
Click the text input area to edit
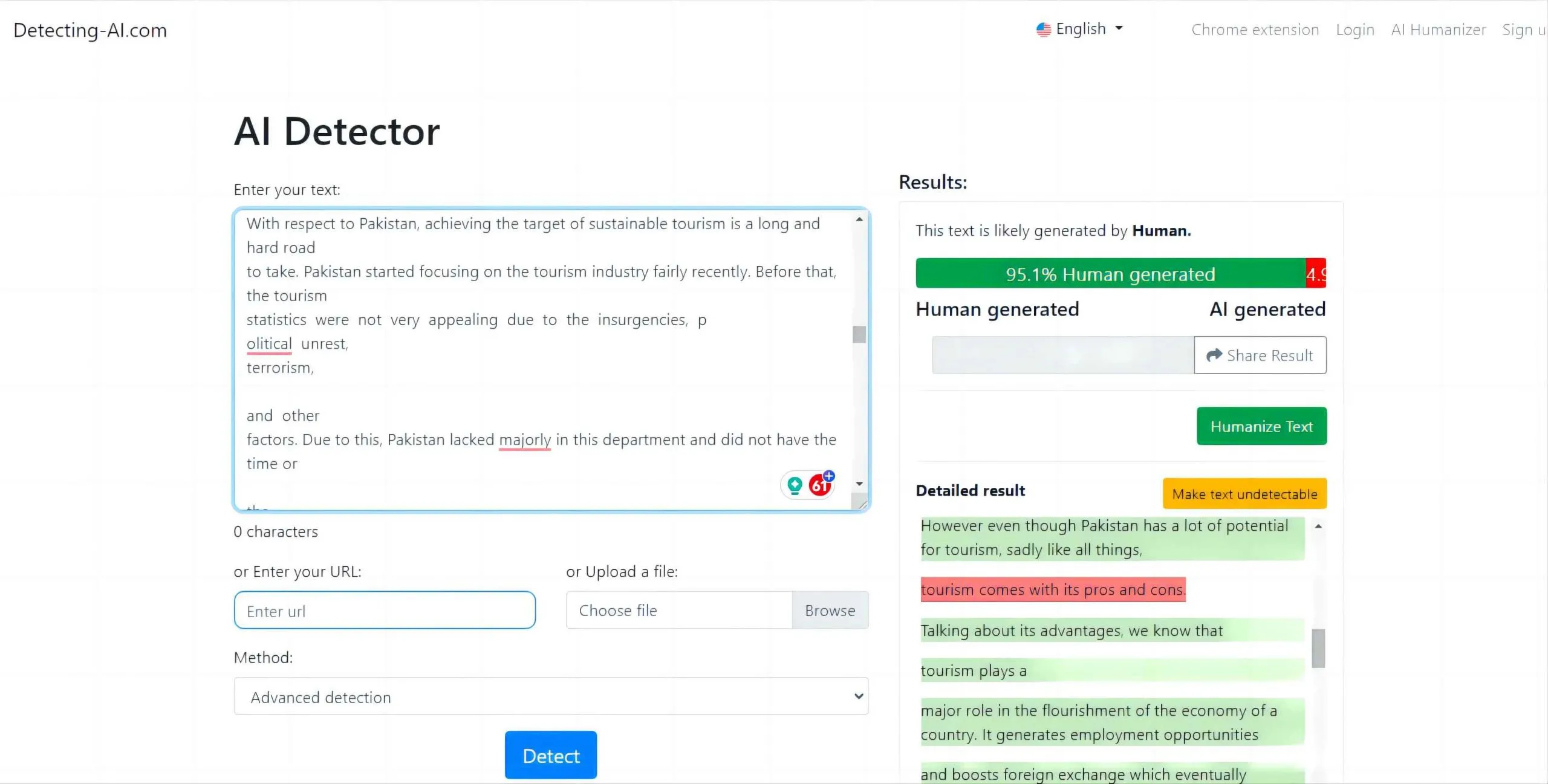[551, 356]
